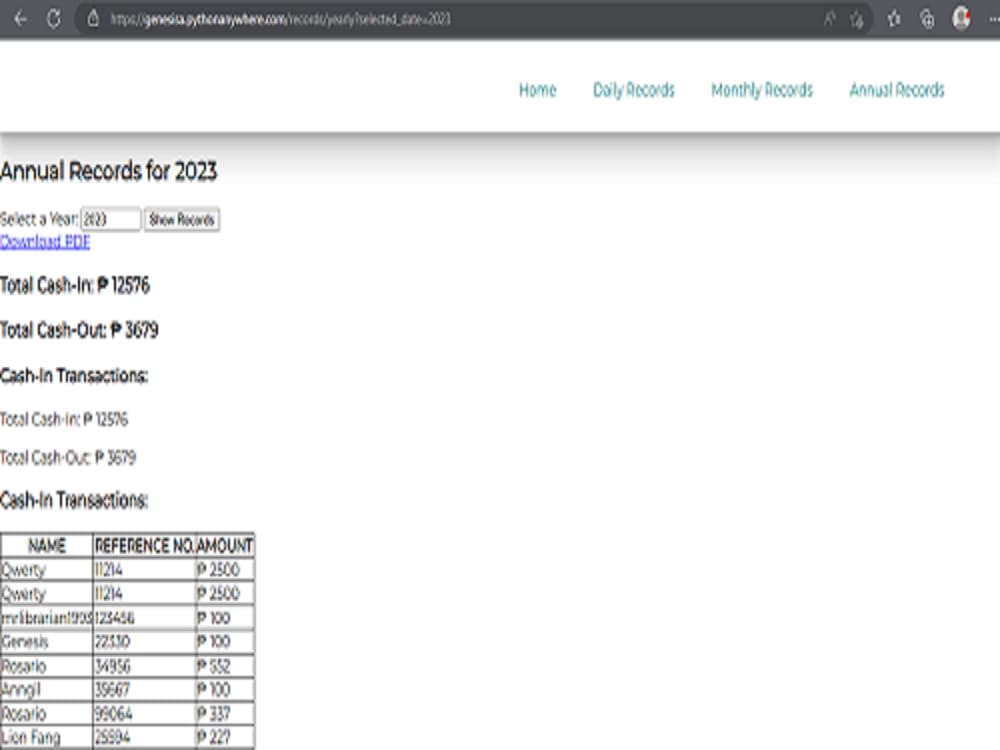This screenshot has width=1000, height=750.
Task: Click reference number 35667
Action: 144,689
